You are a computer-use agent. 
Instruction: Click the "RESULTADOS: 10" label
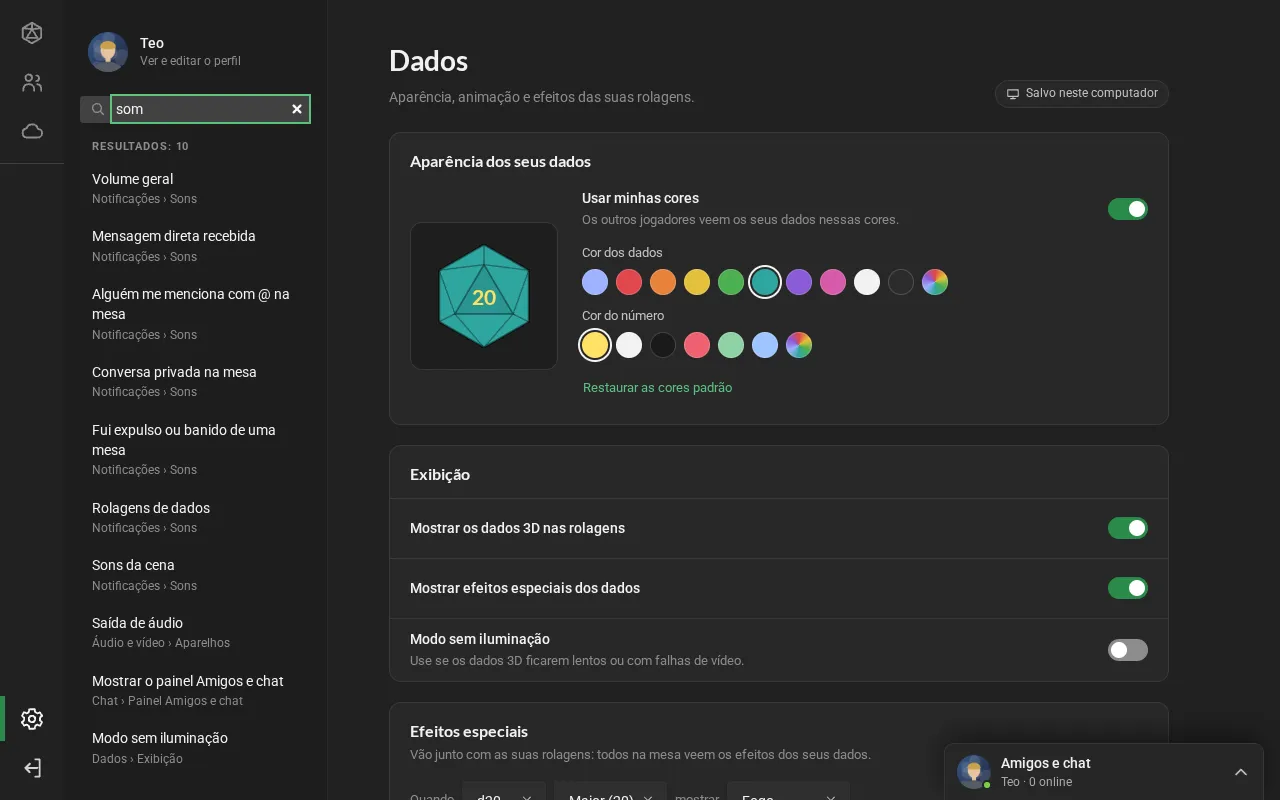[x=140, y=146]
